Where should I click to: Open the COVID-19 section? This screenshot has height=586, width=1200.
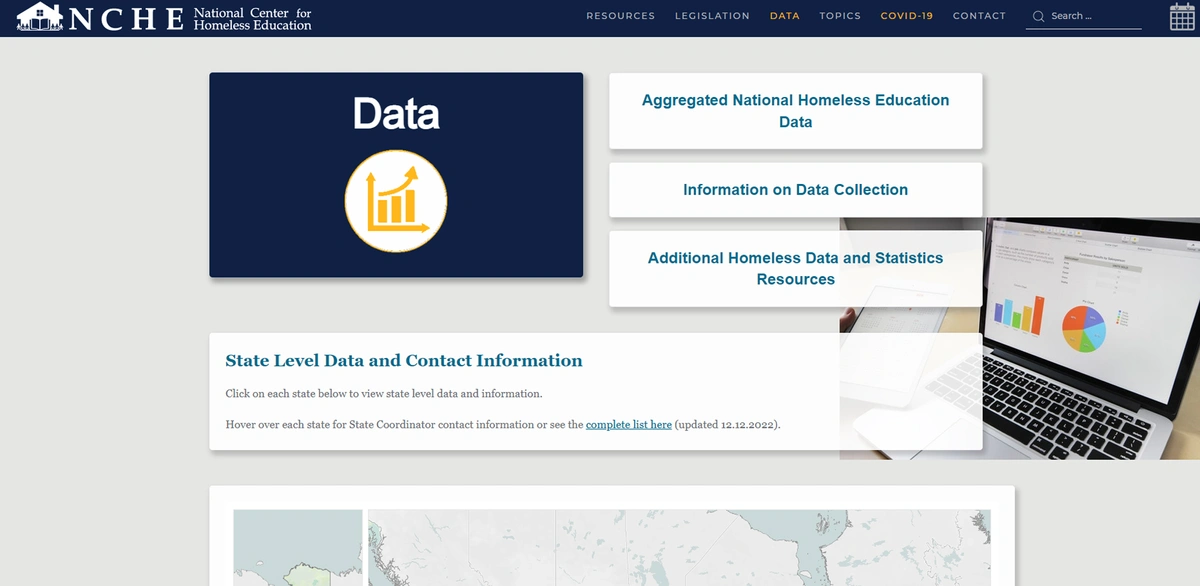[x=906, y=16]
